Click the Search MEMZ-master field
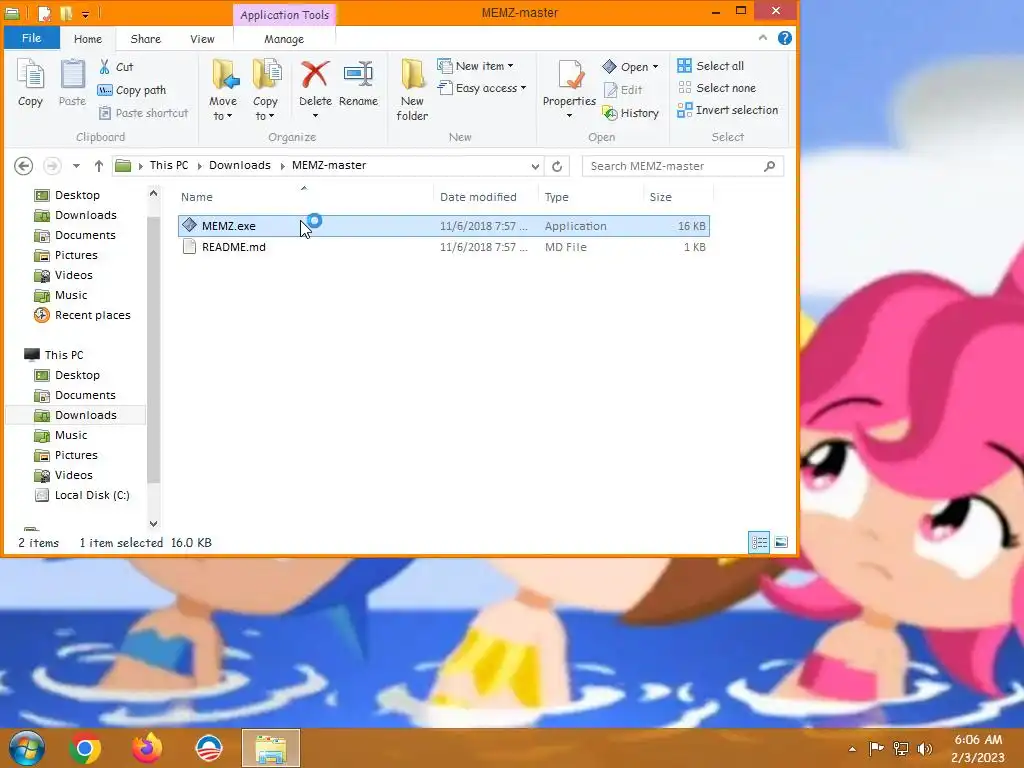The height and width of the screenshot is (768, 1024). pyautogui.click(x=682, y=166)
